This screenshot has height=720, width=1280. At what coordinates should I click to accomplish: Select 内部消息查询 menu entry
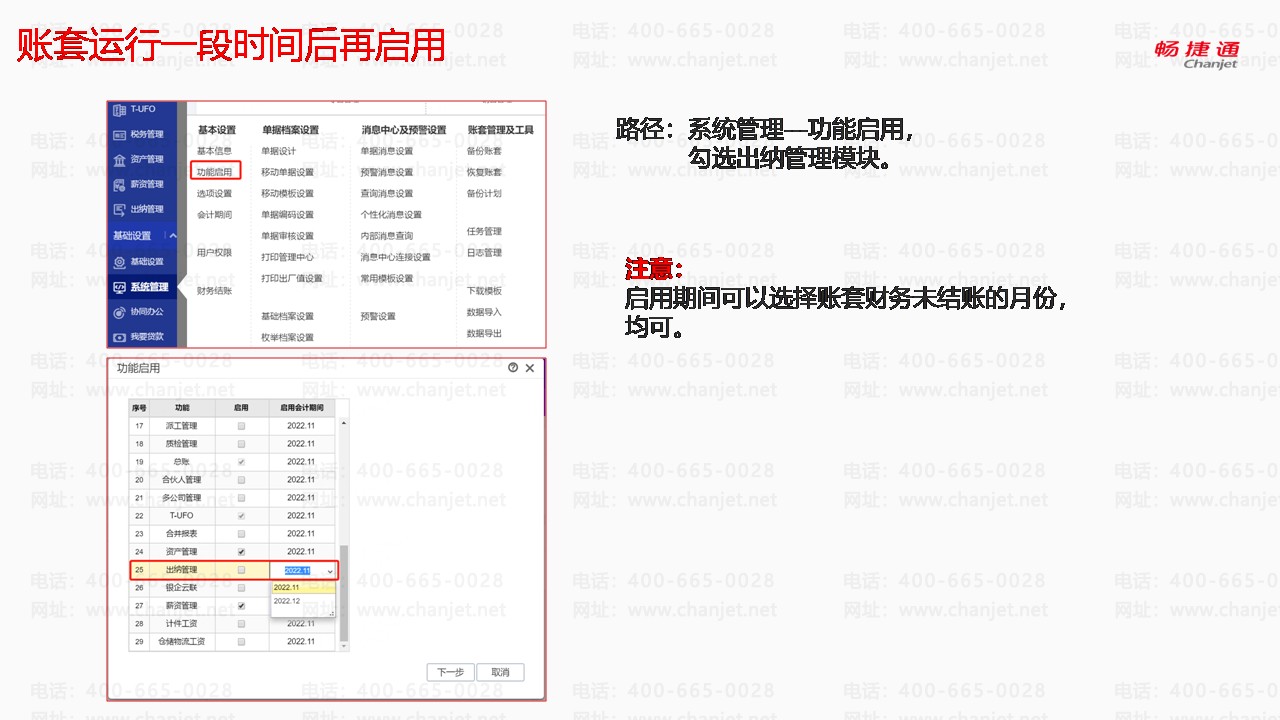coord(387,236)
